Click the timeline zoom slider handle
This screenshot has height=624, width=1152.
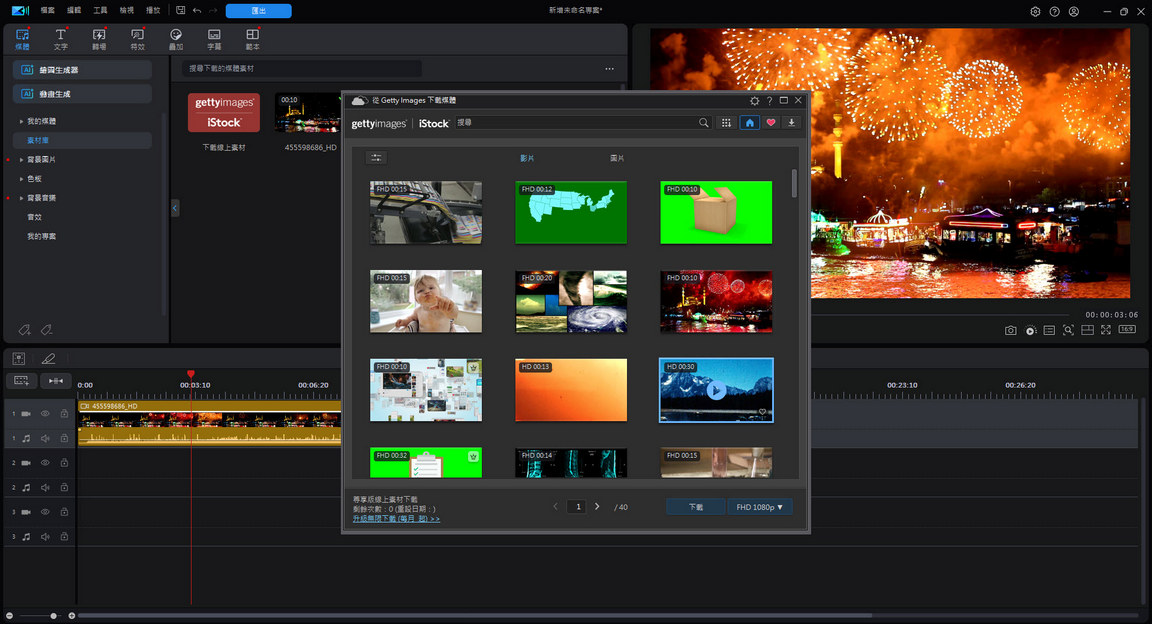click(54, 616)
